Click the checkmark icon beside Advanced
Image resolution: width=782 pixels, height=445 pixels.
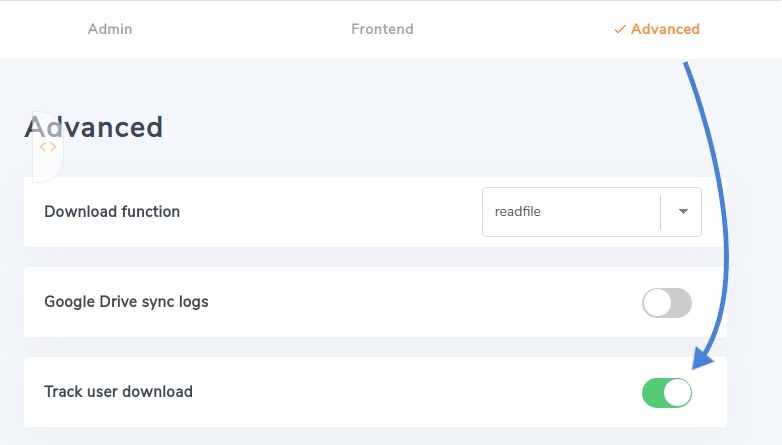click(x=619, y=30)
